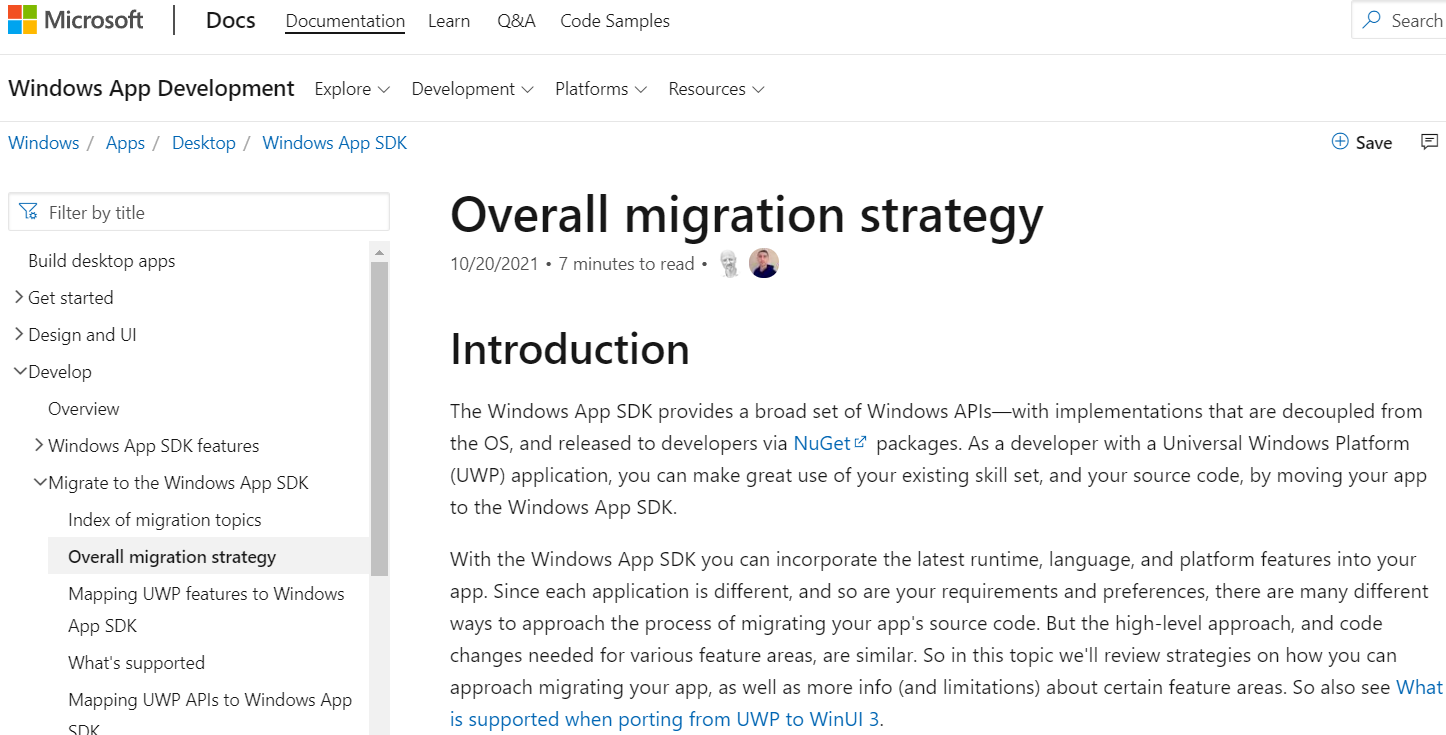Screen dimensions: 1446x735
Task: Click the second contributor avatar photo
Action: [x=764, y=264]
